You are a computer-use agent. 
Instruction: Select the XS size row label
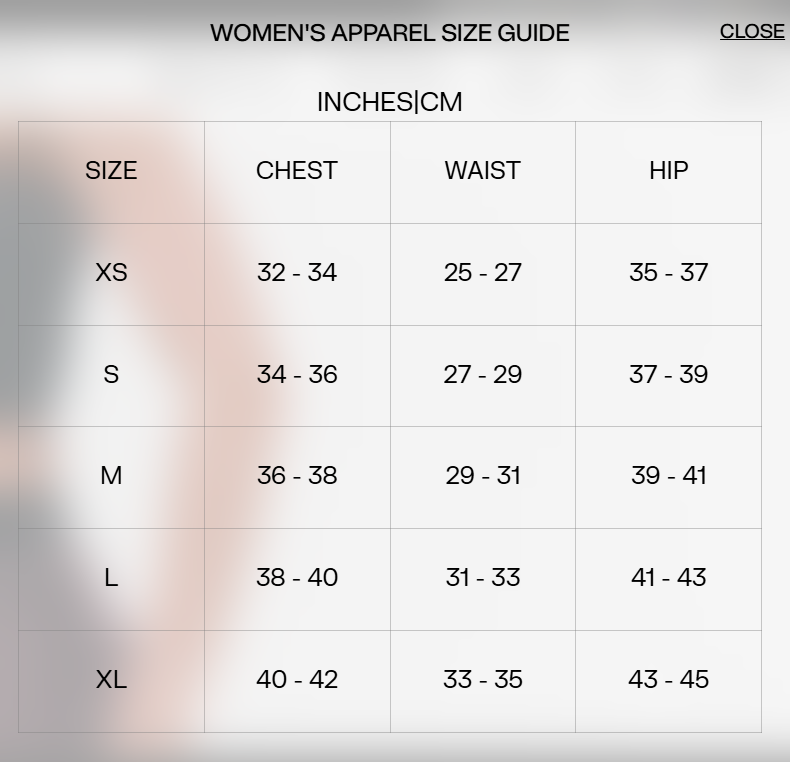[x=111, y=273]
